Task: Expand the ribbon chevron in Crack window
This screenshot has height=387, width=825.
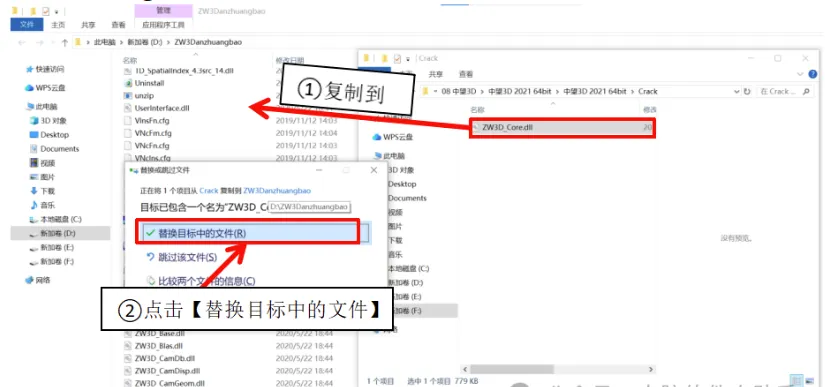Action: 801,75
